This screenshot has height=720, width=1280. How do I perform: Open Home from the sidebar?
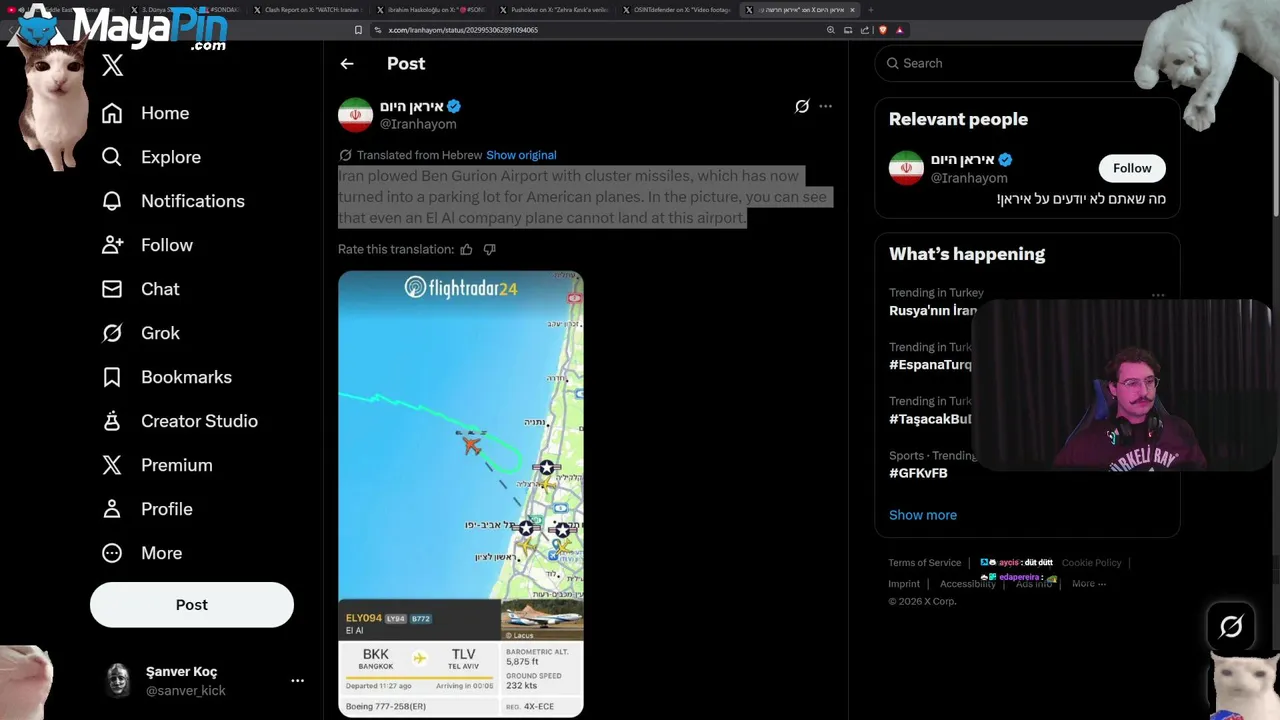click(x=146, y=113)
